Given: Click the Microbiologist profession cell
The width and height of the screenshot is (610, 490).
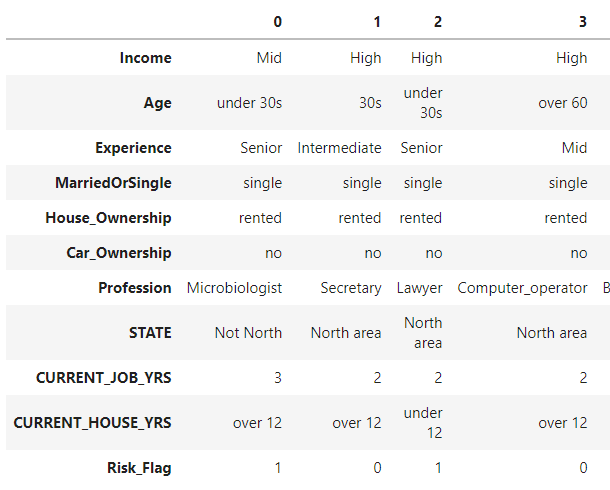Looking at the screenshot, I should pos(234,288).
